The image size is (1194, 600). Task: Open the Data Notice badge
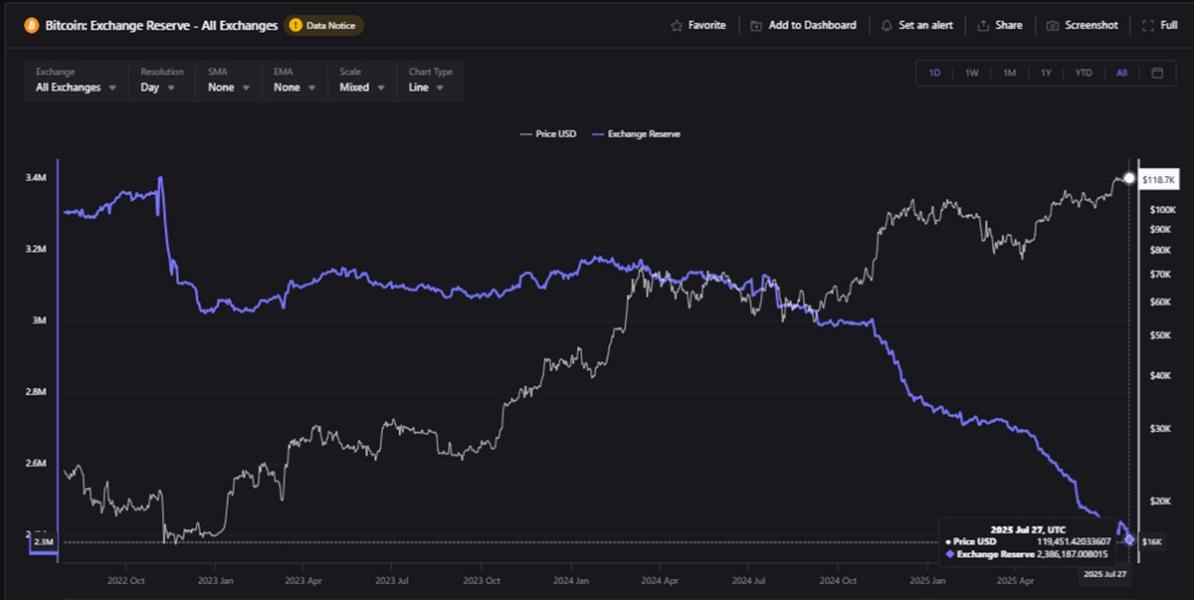coord(324,25)
